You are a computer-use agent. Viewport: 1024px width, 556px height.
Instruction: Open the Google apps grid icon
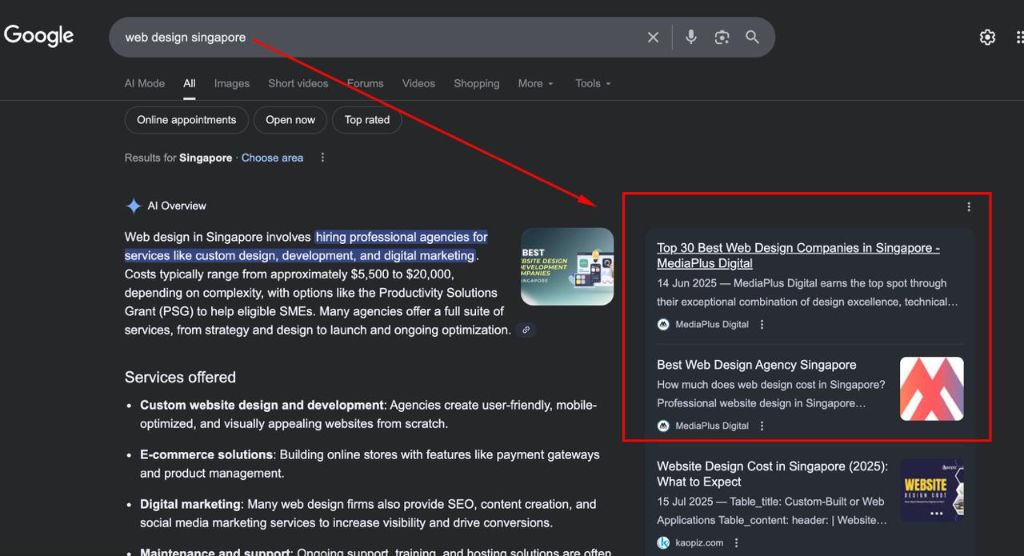[1019, 37]
